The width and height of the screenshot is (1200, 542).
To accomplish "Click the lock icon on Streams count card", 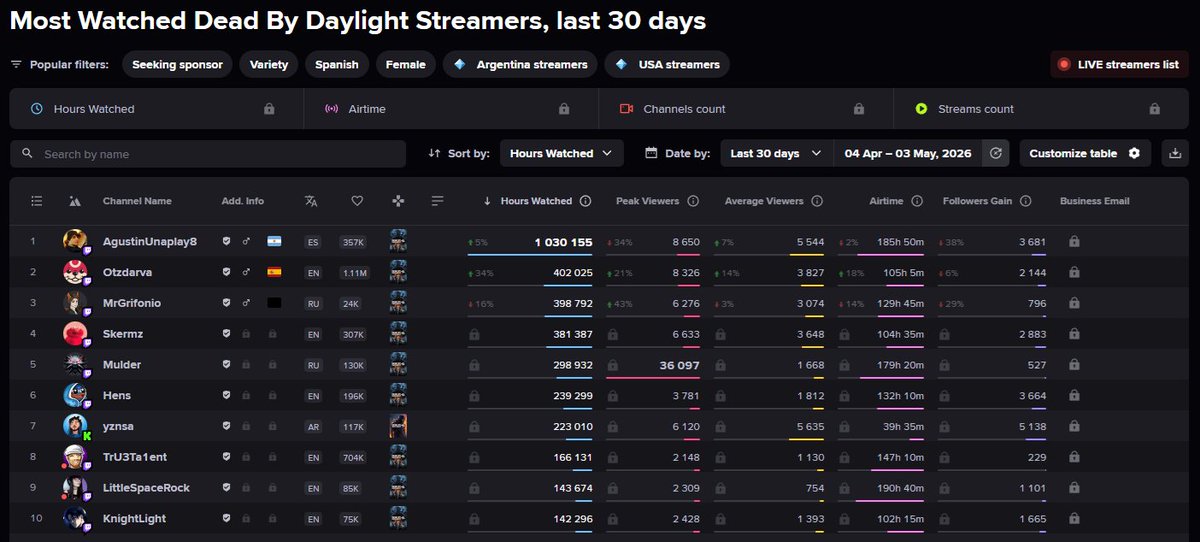I will (x=1155, y=109).
